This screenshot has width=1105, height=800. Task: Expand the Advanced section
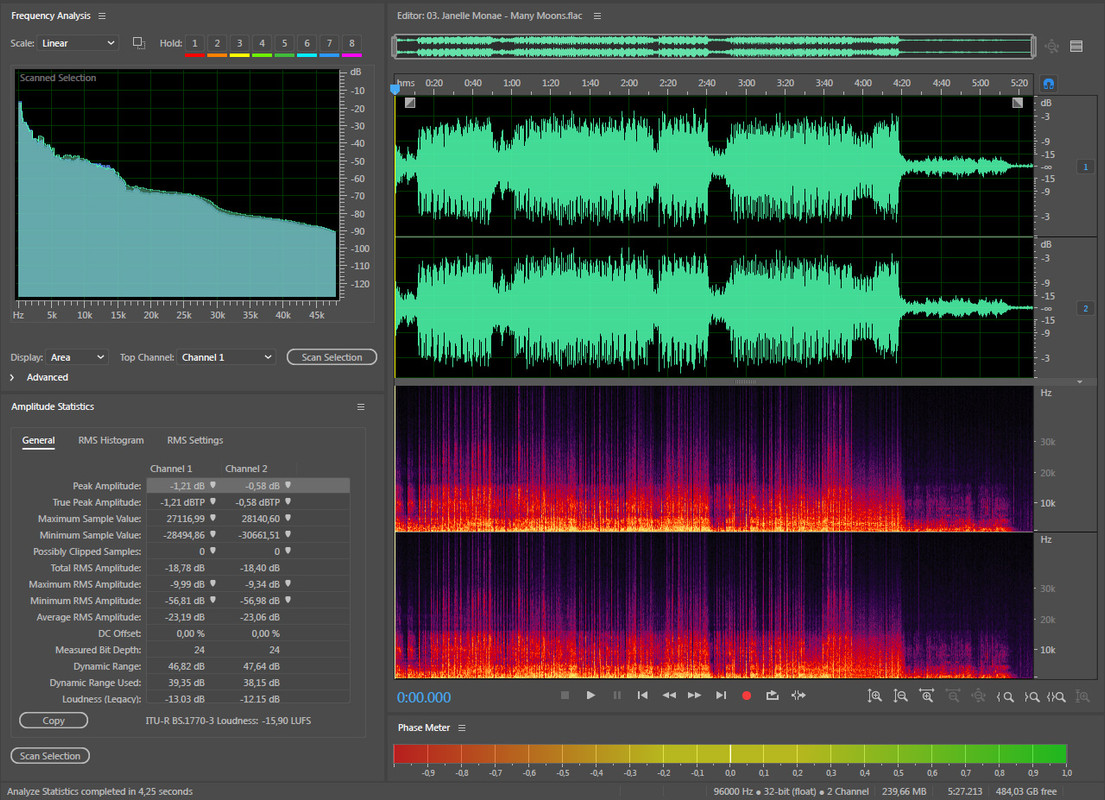coord(12,378)
